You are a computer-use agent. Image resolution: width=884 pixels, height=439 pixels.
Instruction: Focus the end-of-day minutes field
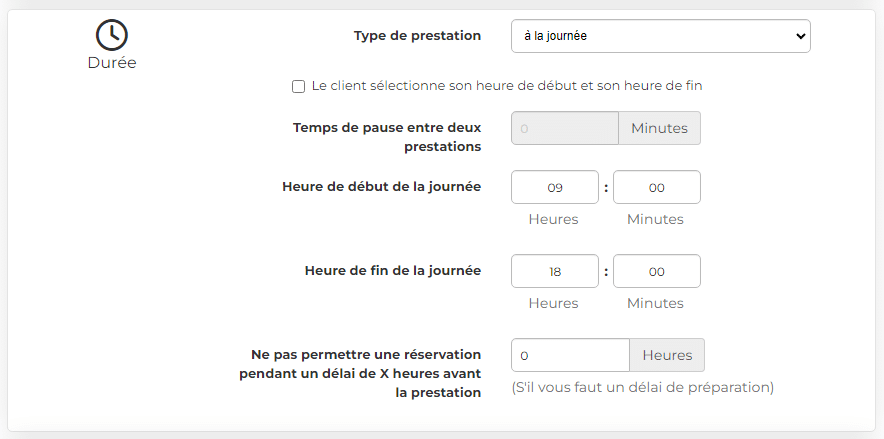pyautogui.click(x=657, y=271)
